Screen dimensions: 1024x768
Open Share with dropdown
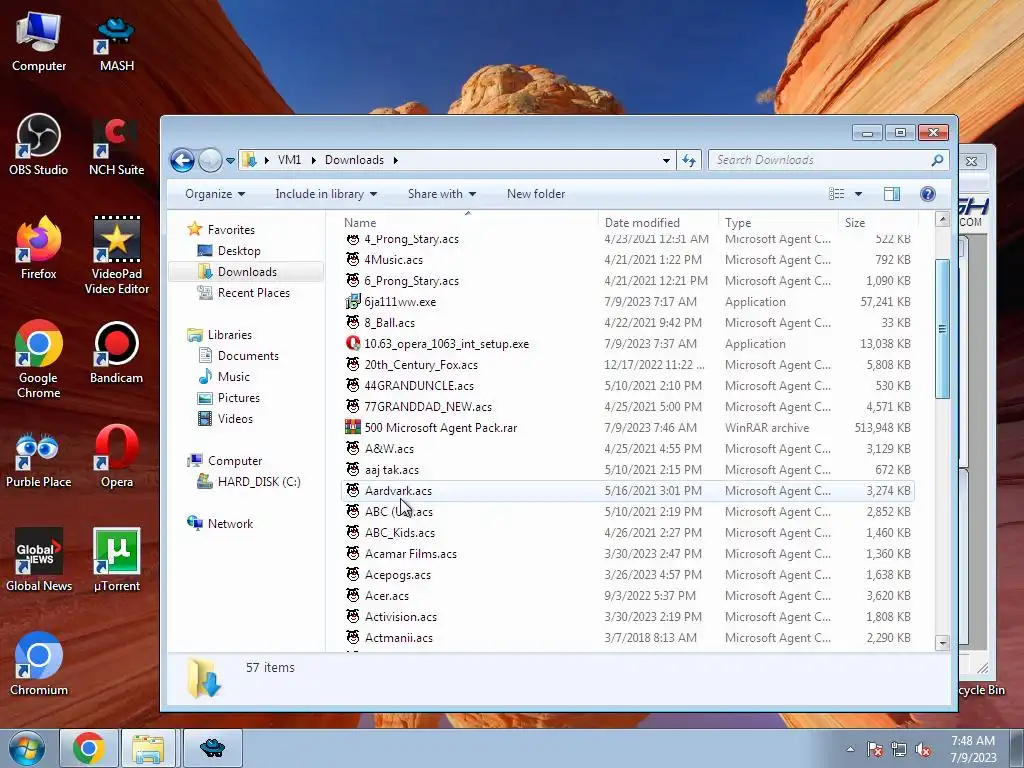(441, 194)
